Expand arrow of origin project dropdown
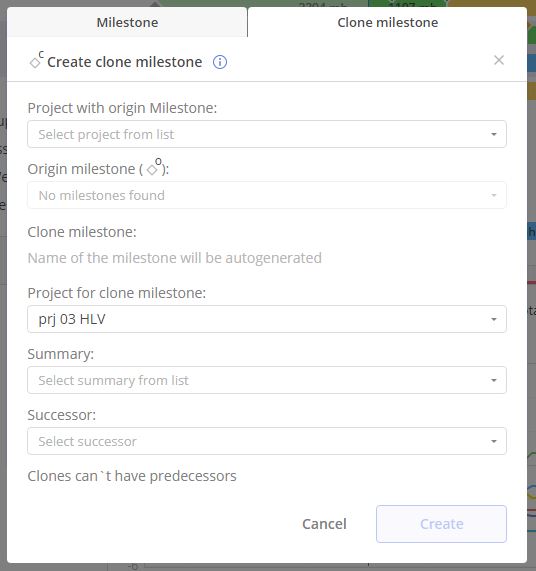 [x=494, y=134]
